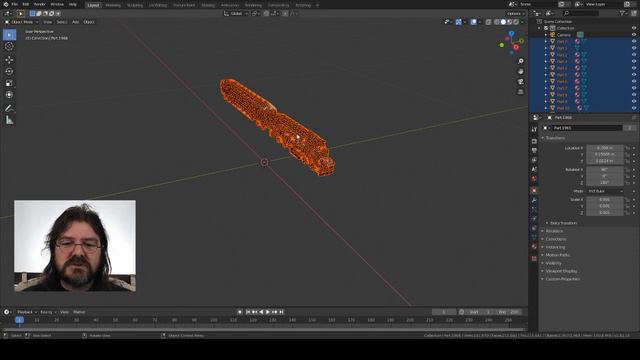This screenshot has height=360, width=640.
Task: Toggle Part.1966 fake user shield button
Action: (x=629, y=128)
